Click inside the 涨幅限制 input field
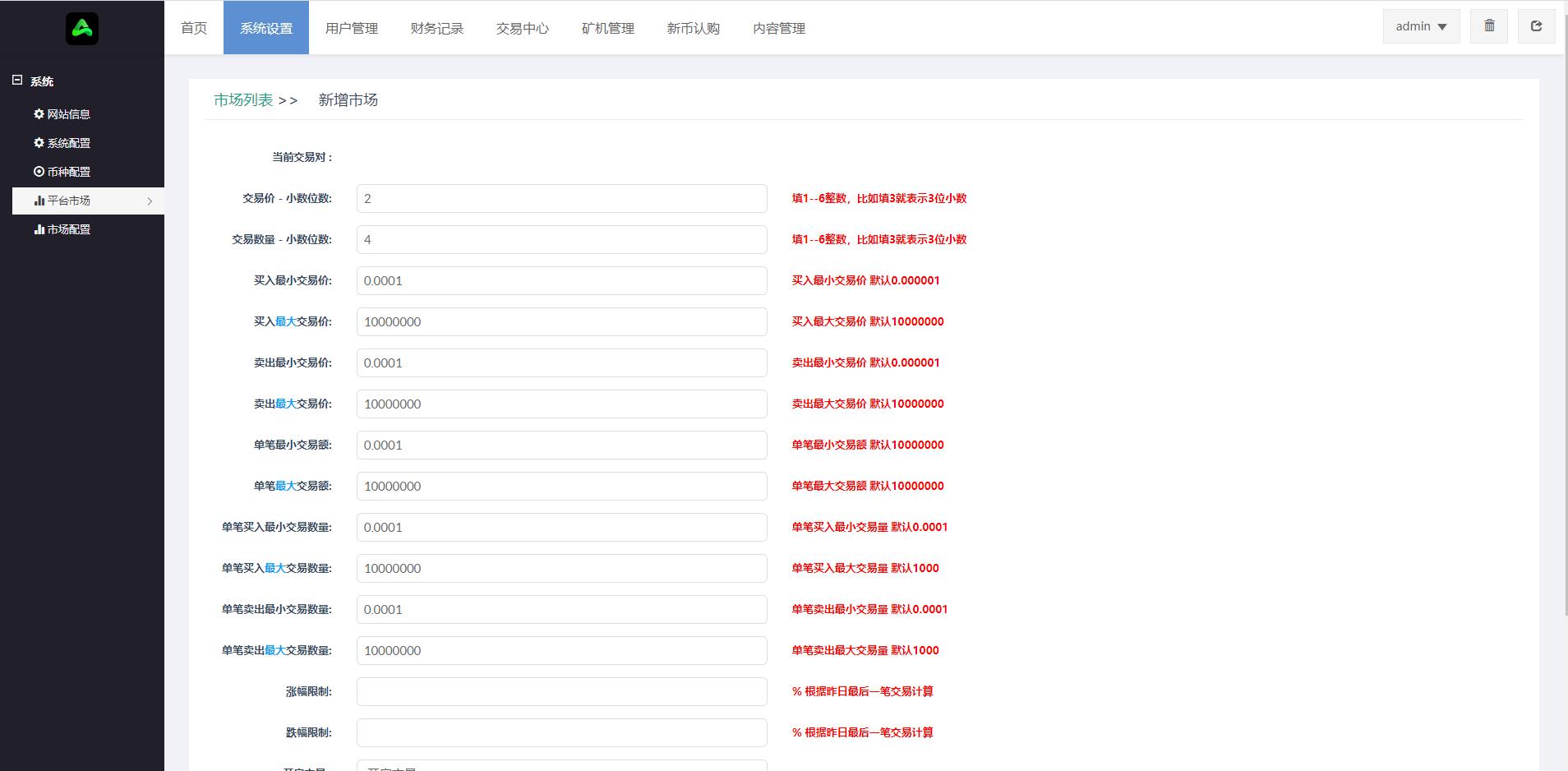The width and height of the screenshot is (1568, 771). 561,691
